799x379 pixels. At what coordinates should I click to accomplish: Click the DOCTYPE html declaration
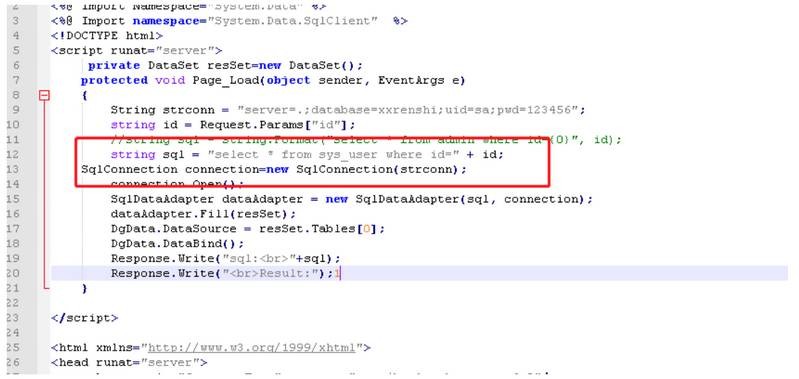pyautogui.click(x=107, y=36)
